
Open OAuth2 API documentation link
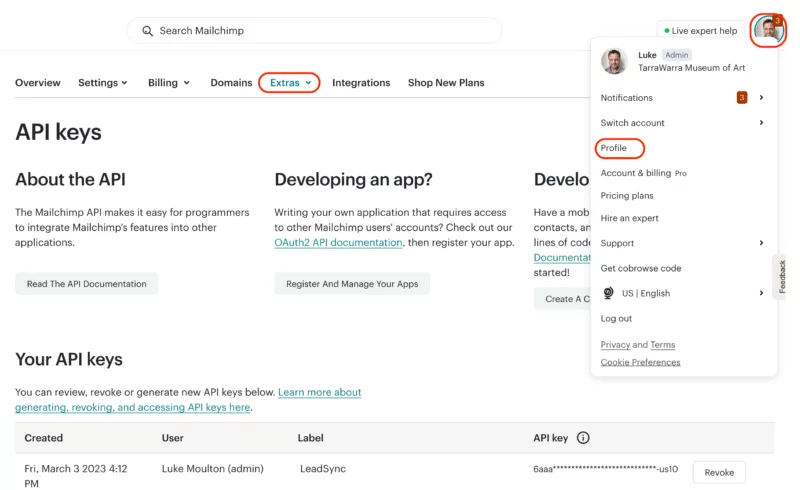338,243
